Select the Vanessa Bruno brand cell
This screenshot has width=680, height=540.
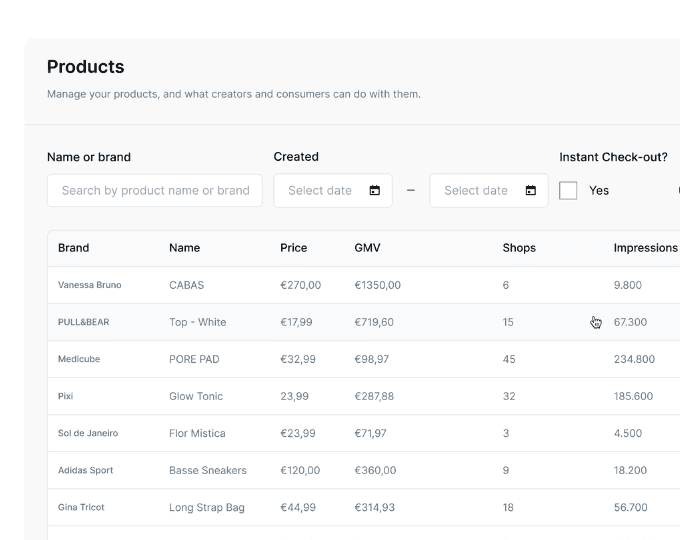pyautogui.click(x=90, y=285)
